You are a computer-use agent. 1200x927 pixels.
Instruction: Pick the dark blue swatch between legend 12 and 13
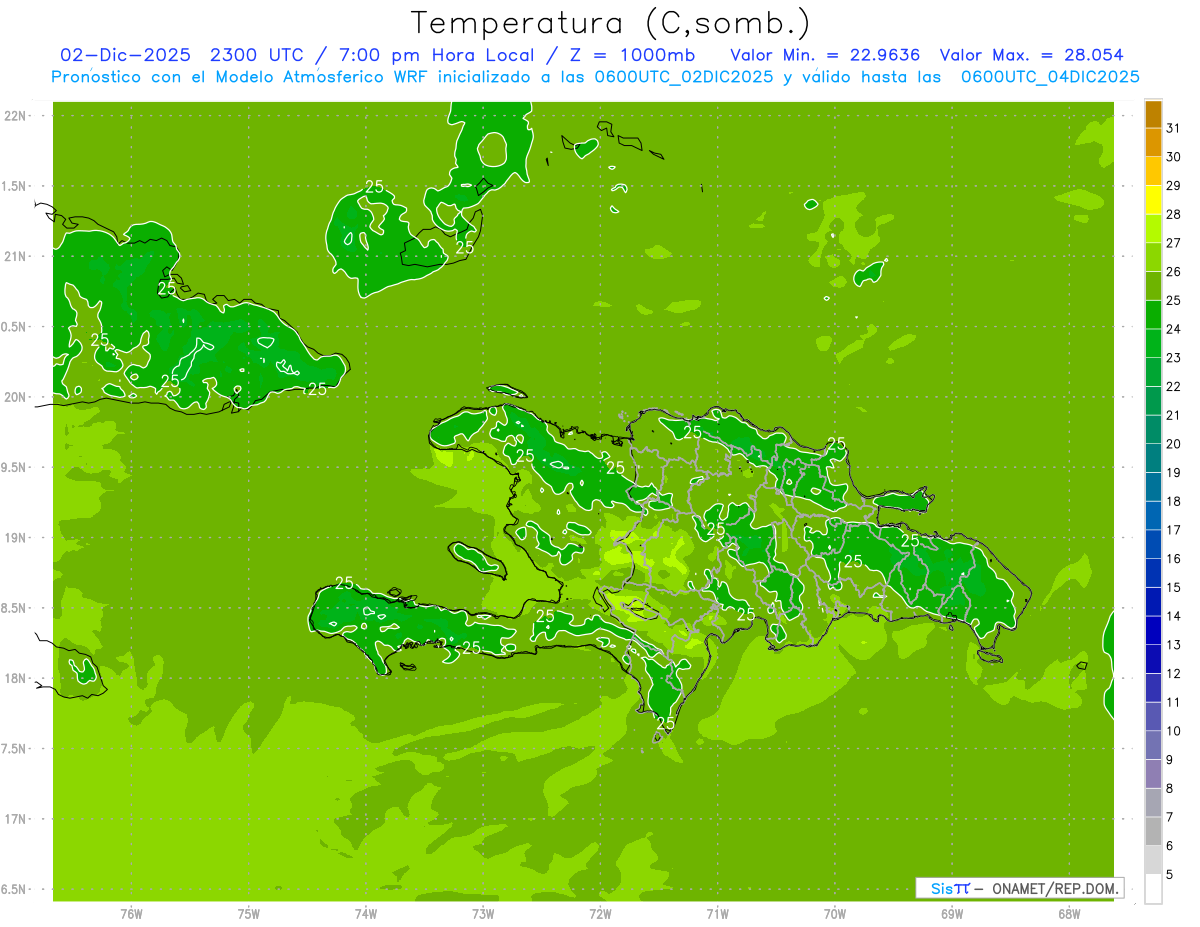pos(1153,659)
